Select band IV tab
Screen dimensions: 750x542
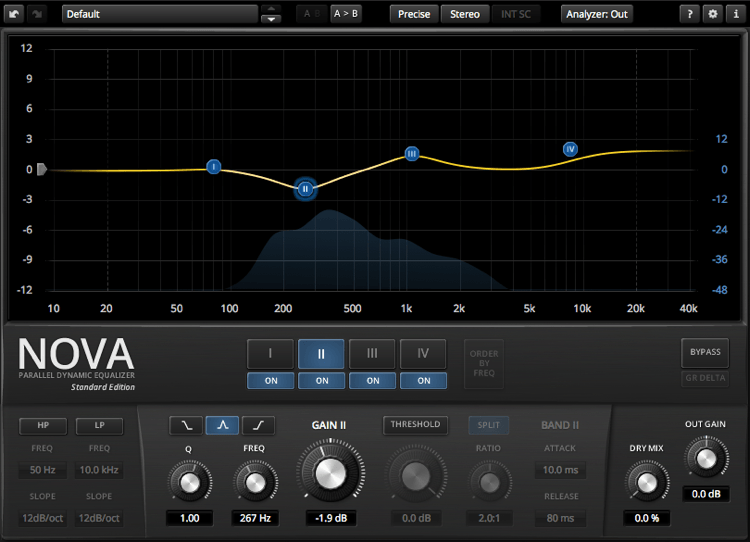click(x=423, y=354)
